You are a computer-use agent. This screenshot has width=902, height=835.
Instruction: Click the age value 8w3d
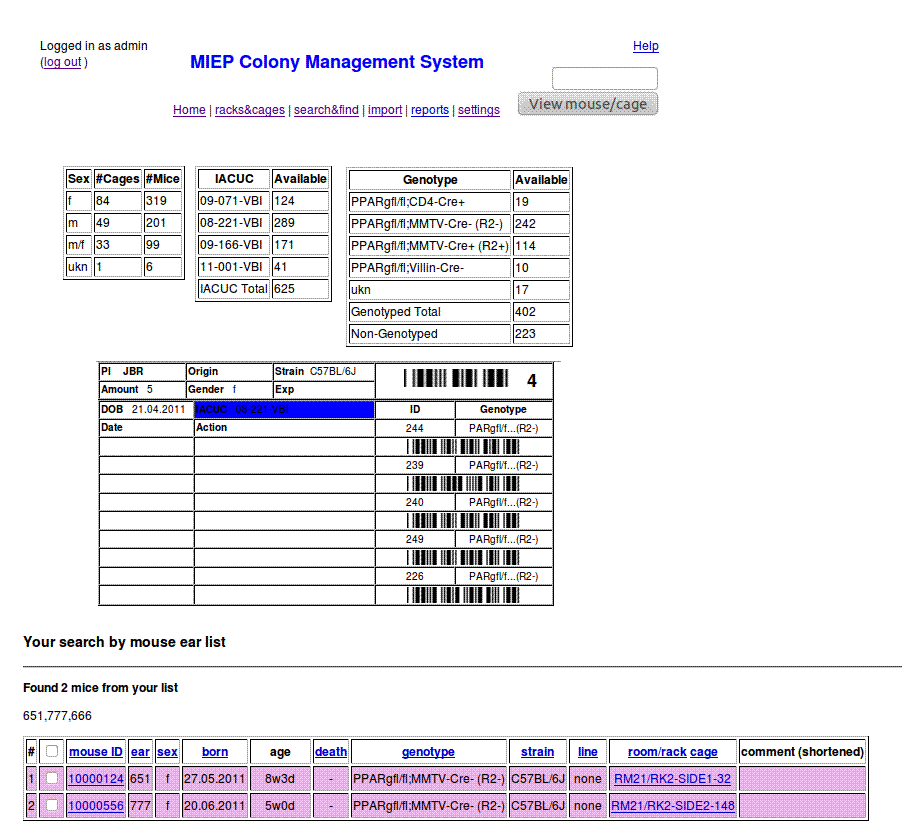[x=280, y=779]
